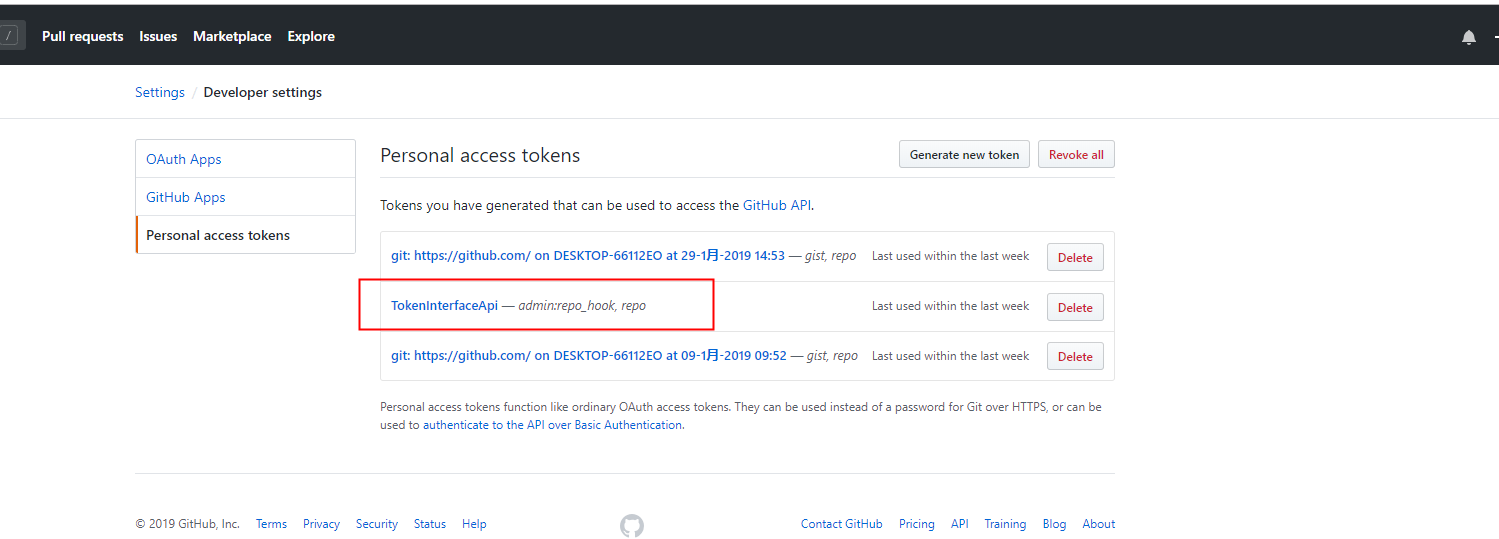
Task: Open the Blog footer link
Action: click(x=1054, y=524)
